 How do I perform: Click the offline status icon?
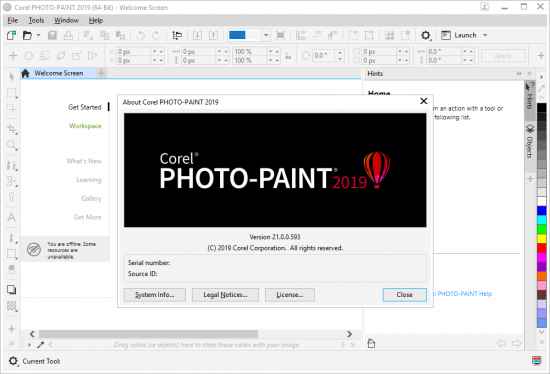point(34,249)
